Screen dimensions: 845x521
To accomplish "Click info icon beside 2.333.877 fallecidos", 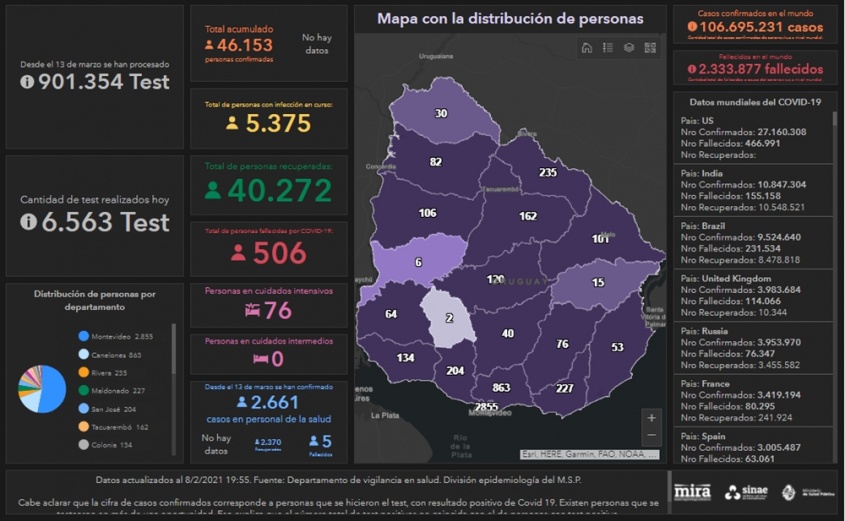I will (x=692, y=70).
